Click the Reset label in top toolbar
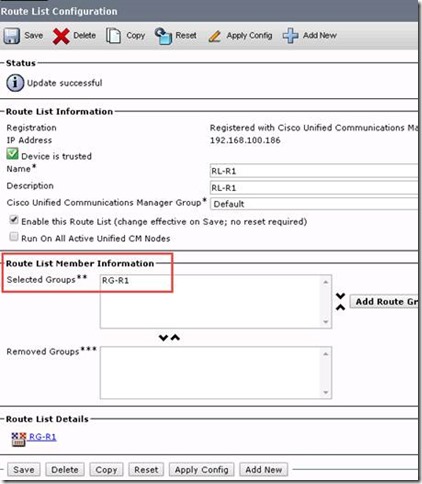This screenshot has width=422, height=484. [186, 35]
